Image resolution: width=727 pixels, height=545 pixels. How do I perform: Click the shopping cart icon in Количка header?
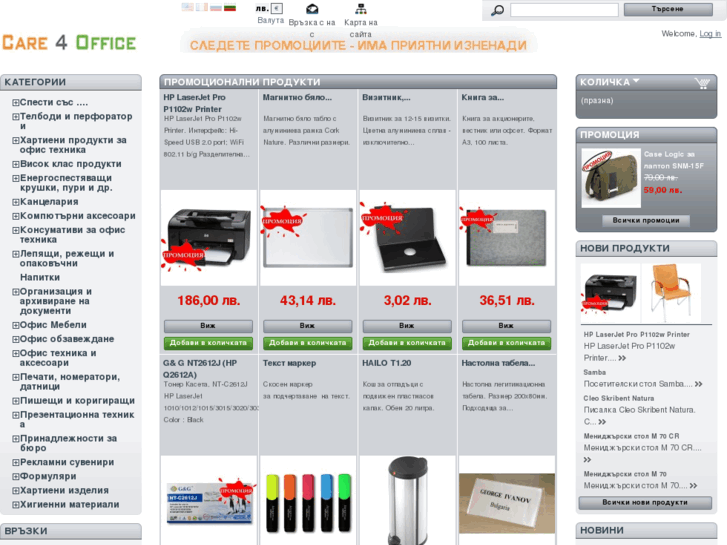702,83
